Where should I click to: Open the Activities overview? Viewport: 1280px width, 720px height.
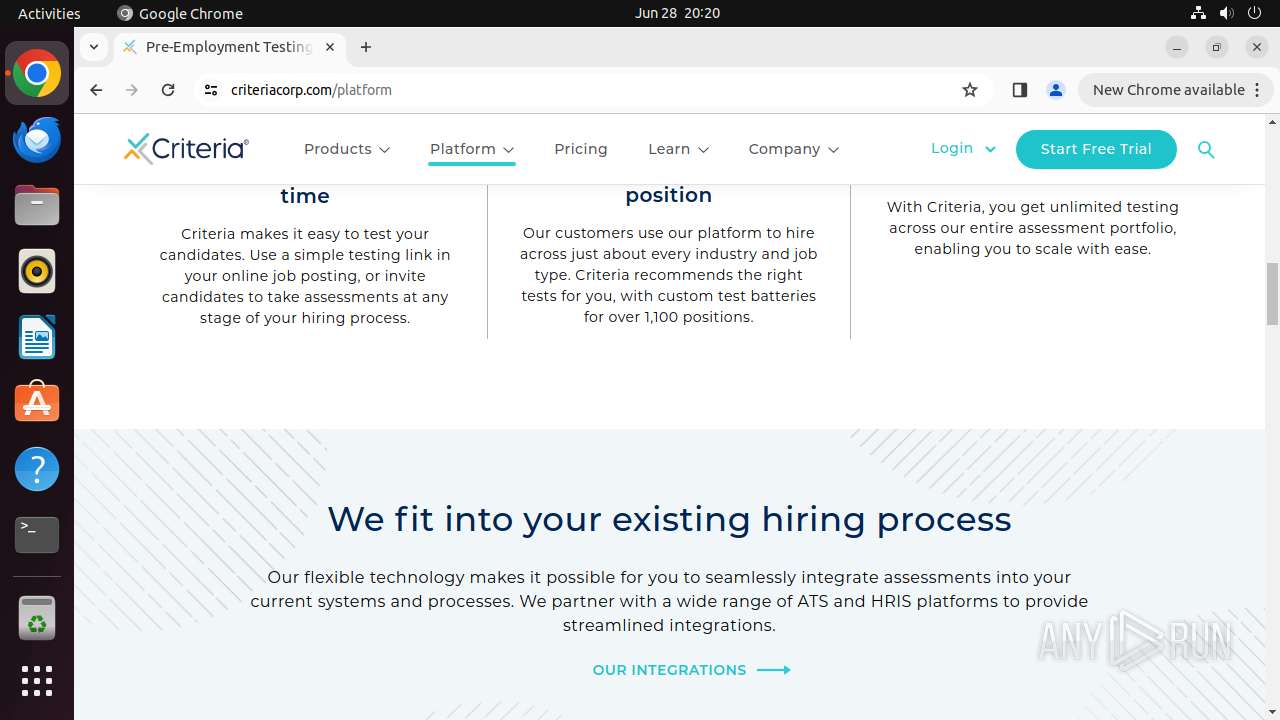coord(49,13)
